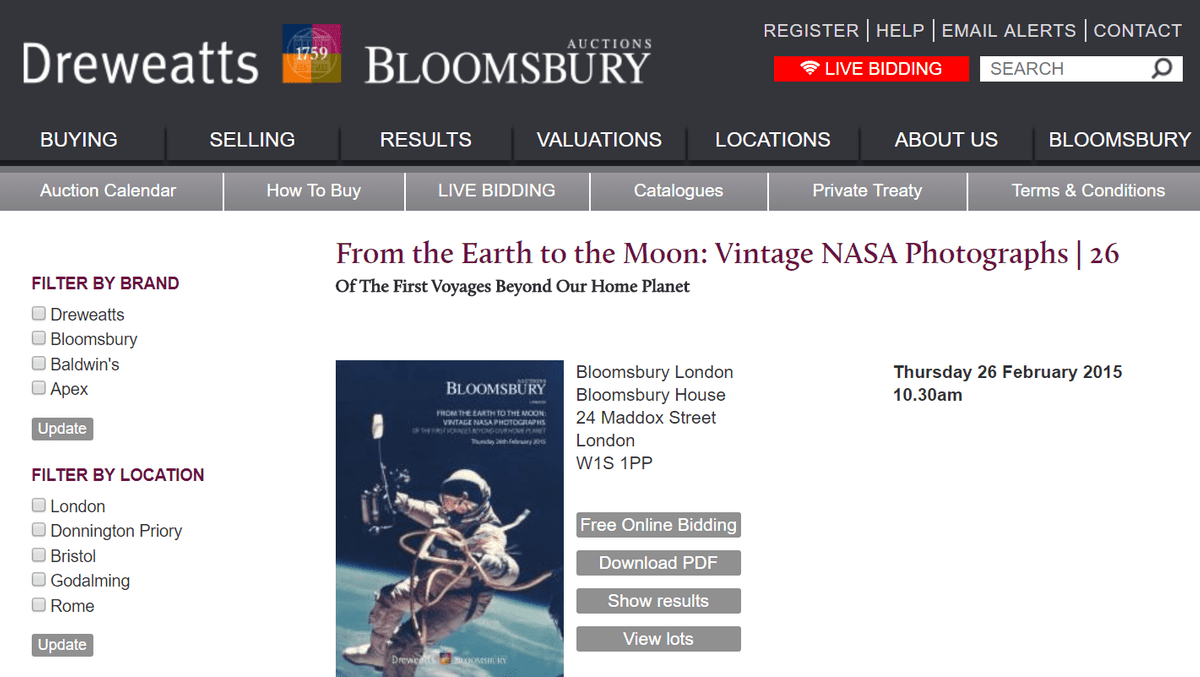
Task: Tick the Bloomsbury brand filter
Action: [39, 339]
